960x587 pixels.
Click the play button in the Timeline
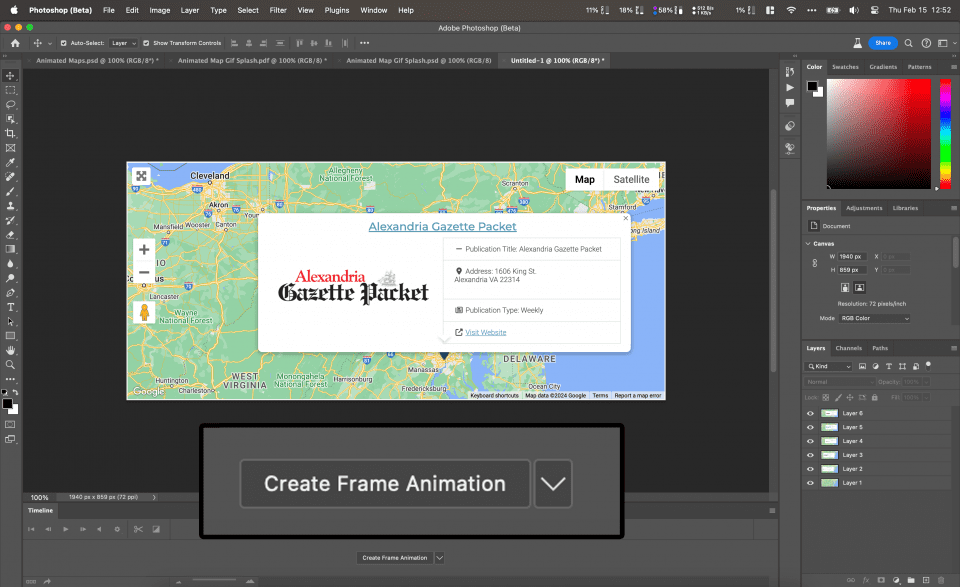[66, 529]
